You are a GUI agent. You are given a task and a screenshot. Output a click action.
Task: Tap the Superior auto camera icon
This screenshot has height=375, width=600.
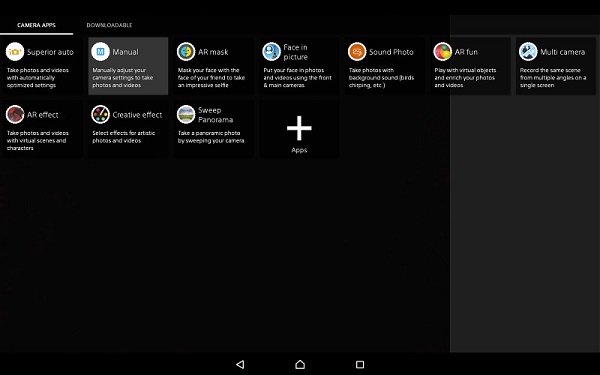tap(15, 52)
